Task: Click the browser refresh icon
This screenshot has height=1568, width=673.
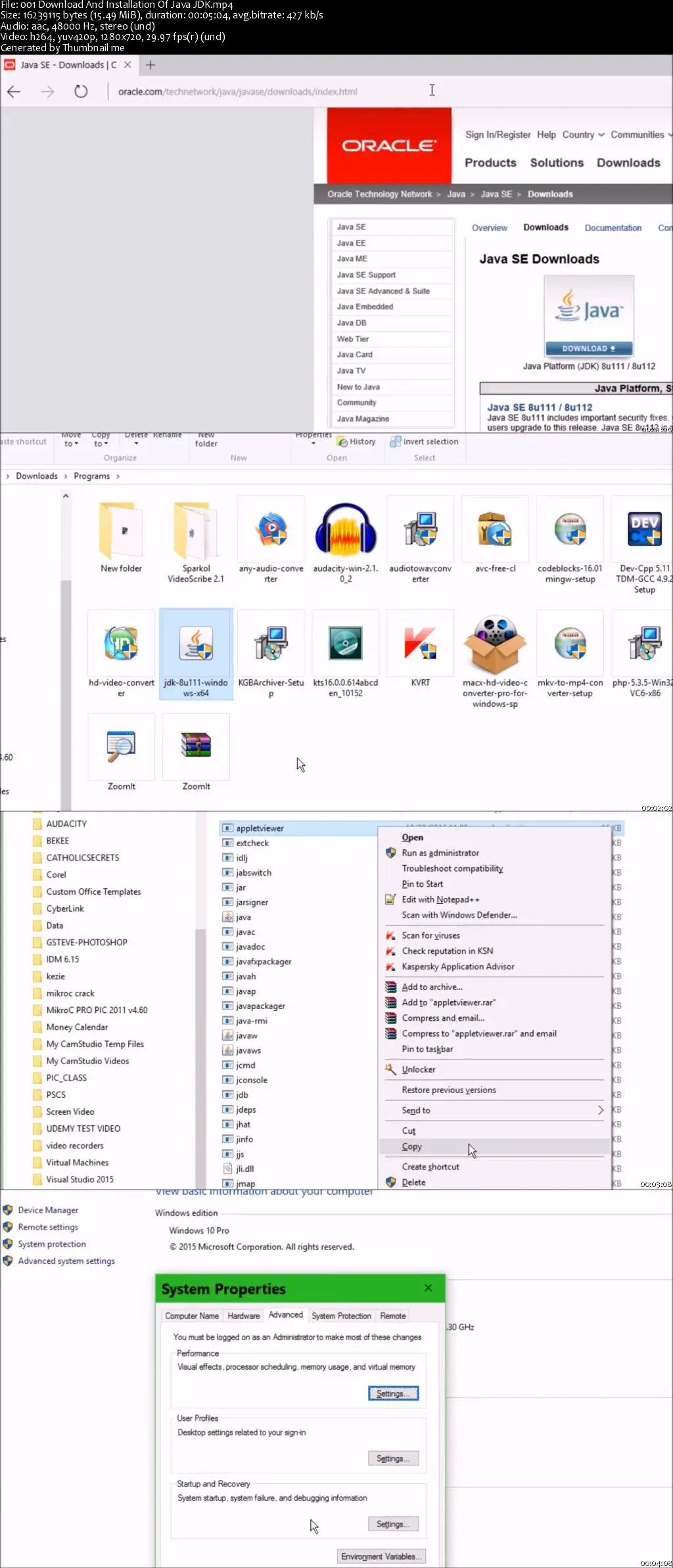Action: point(81,92)
